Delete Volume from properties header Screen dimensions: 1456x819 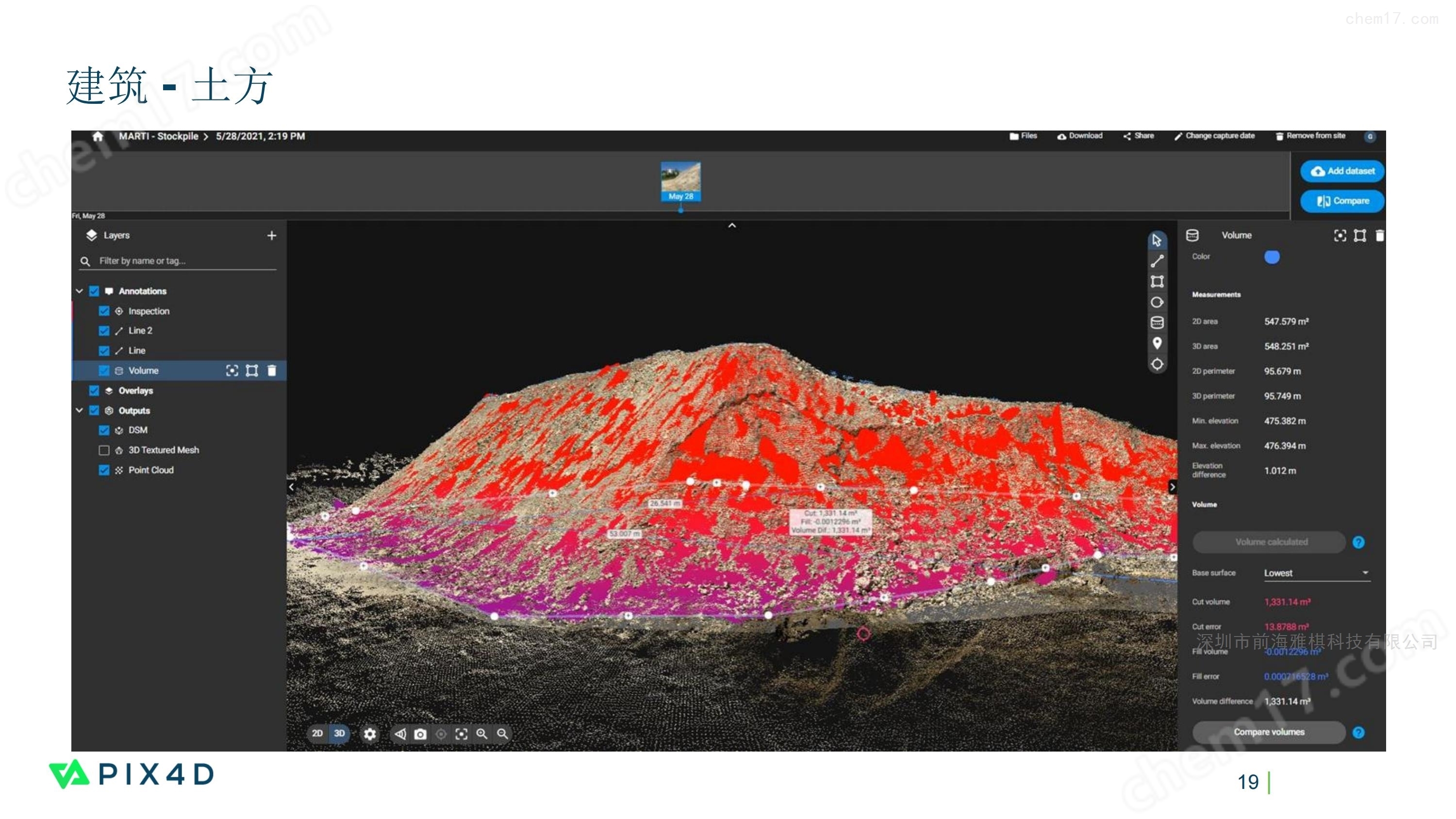click(x=1380, y=236)
